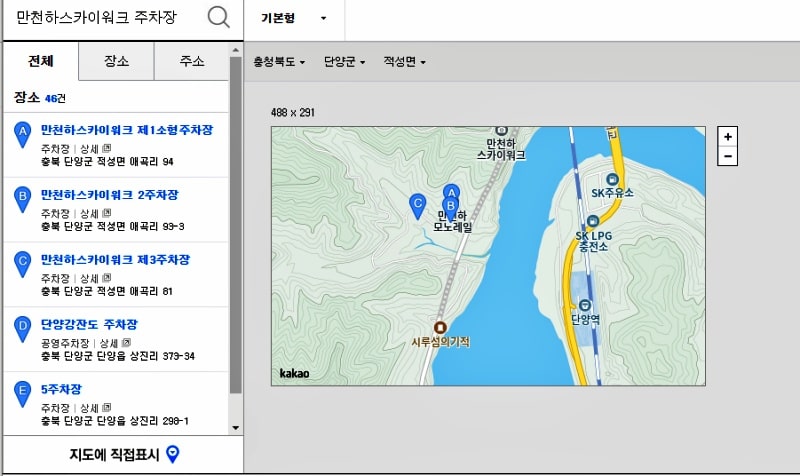Click the 46건 result count text
This screenshot has height=476, width=800.
tap(55, 98)
